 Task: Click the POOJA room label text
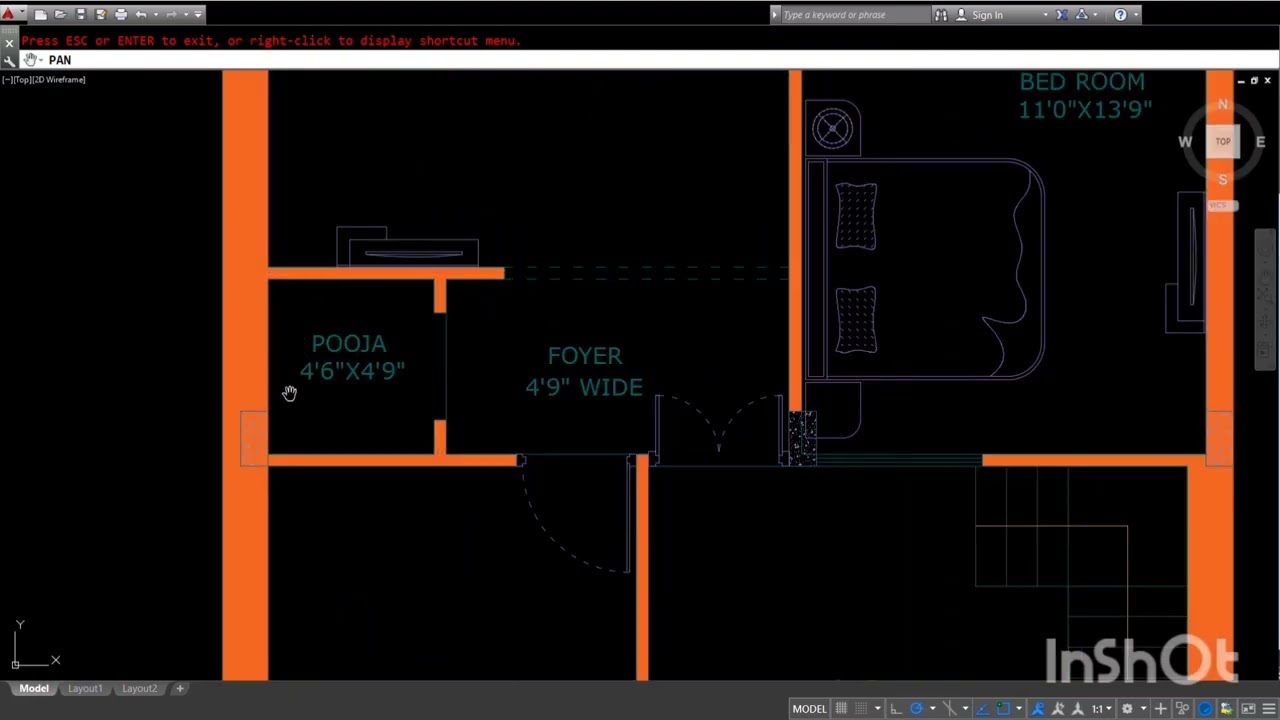349,344
